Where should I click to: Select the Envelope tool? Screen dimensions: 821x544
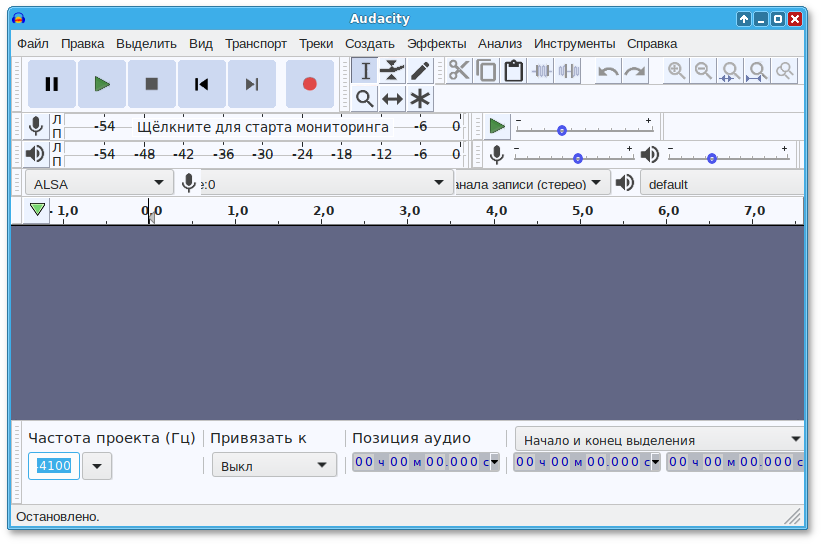click(392, 71)
